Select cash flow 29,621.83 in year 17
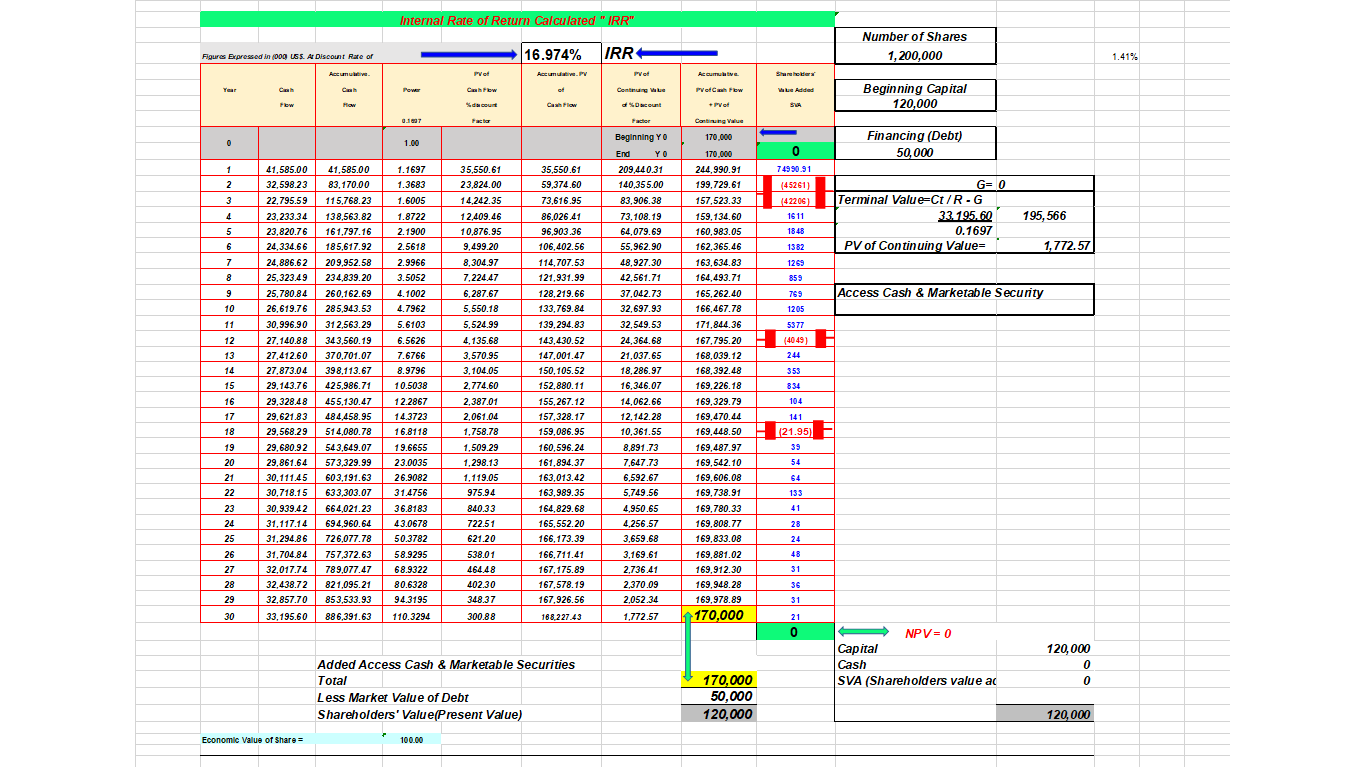The image size is (1366, 768). pos(287,416)
